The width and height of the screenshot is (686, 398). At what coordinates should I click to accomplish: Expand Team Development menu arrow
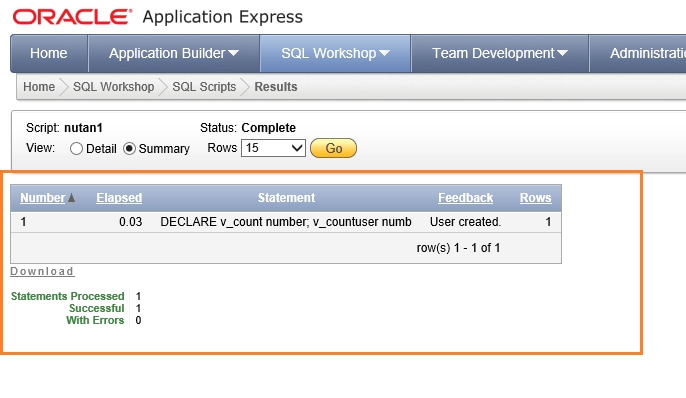[562, 53]
